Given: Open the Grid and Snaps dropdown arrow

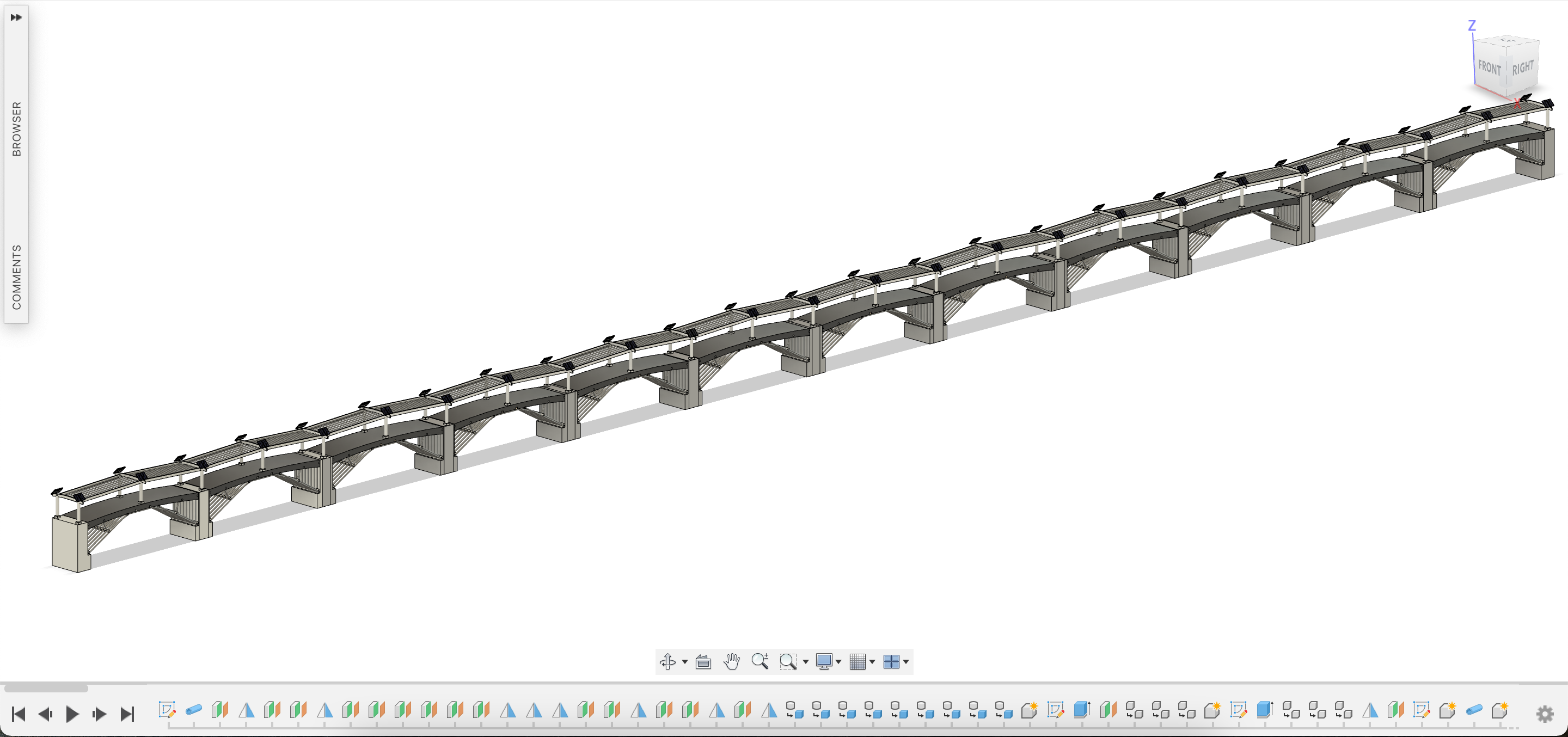Looking at the screenshot, I should click(872, 662).
